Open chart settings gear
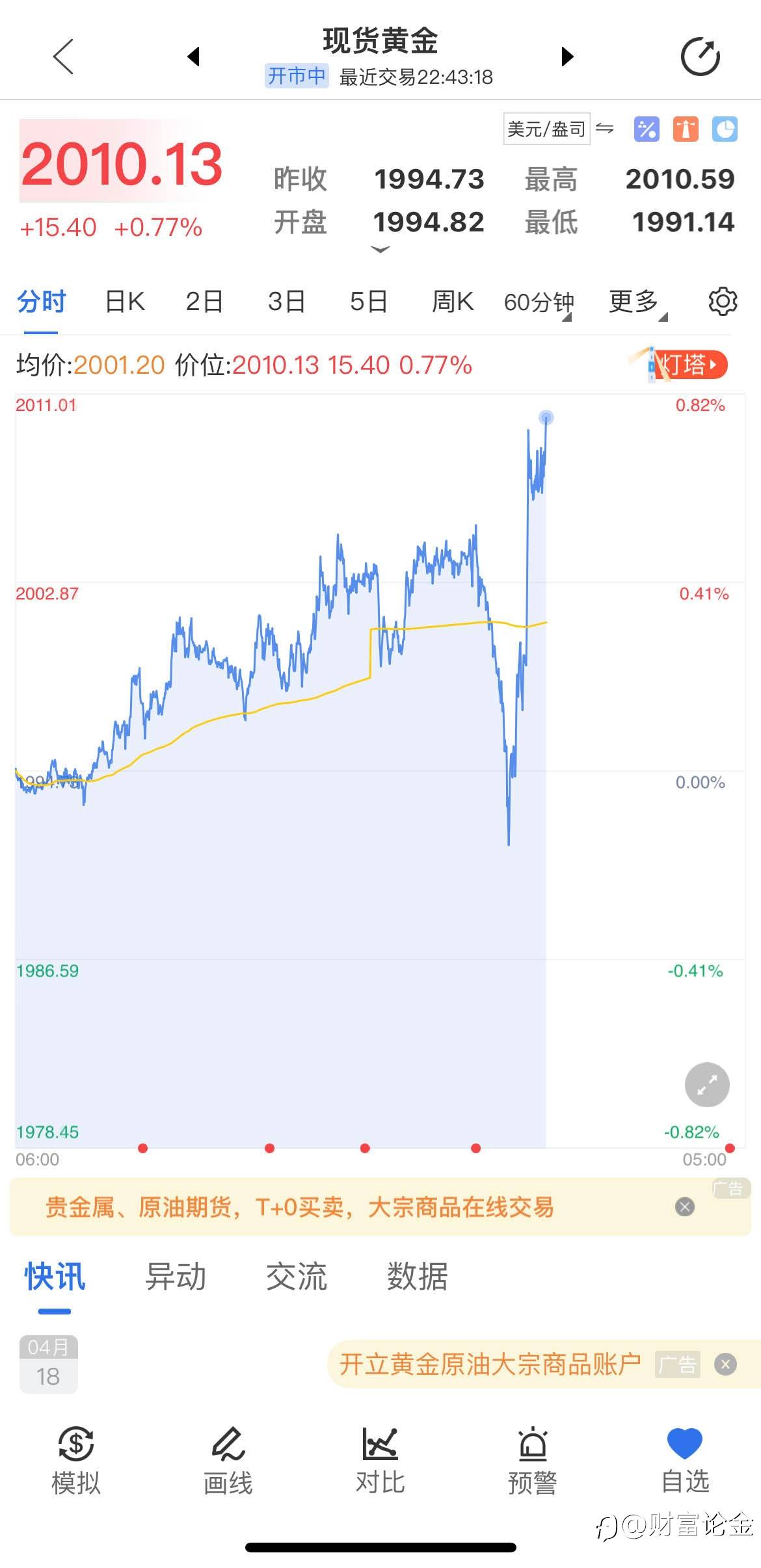The height and width of the screenshot is (1568, 761). 722,302
